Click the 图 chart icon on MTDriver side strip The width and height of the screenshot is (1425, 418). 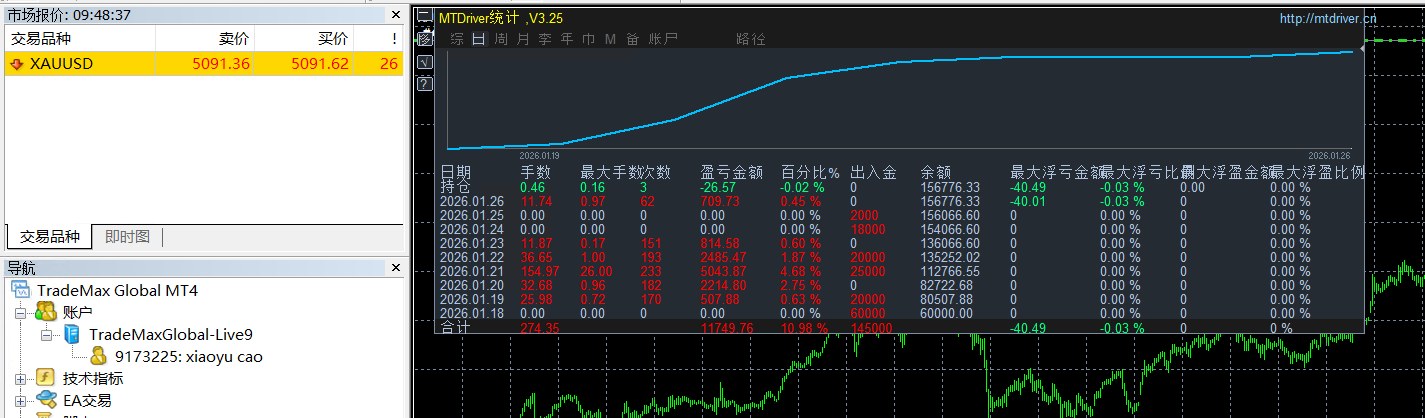pyautogui.click(x=424, y=39)
